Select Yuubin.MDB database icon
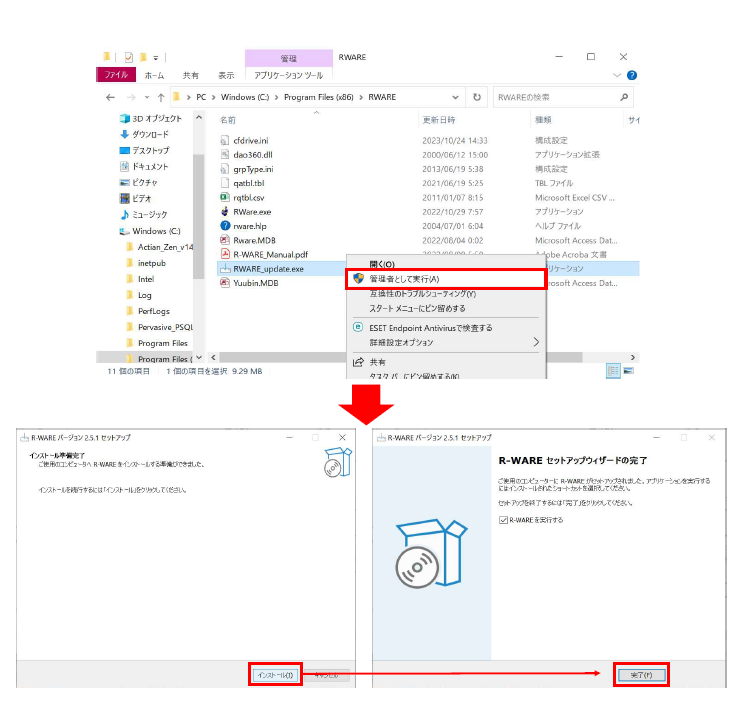Screen dimensions: 750x711 coord(225,283)
